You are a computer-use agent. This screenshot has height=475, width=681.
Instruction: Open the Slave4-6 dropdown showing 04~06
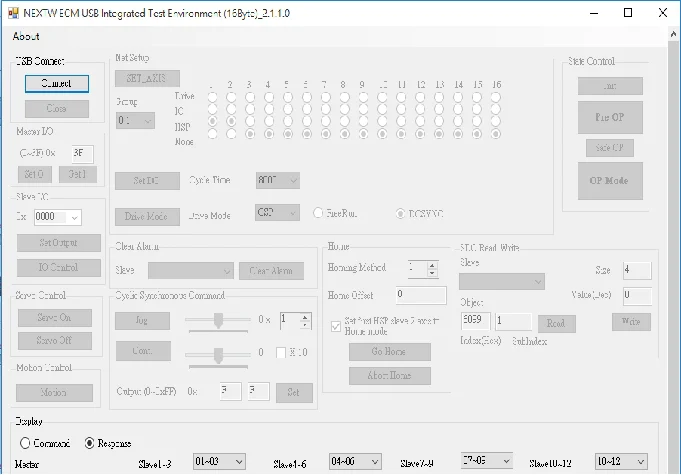pos(355,462)
